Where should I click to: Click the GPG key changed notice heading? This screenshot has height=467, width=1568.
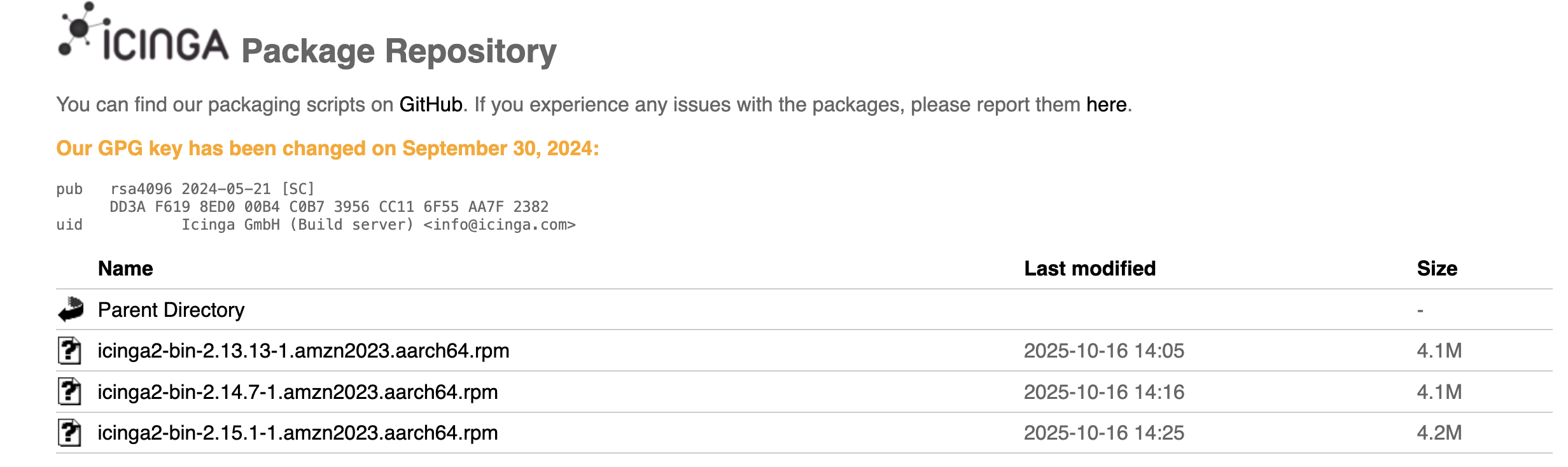pyautogui.click(x=327, y=148)
